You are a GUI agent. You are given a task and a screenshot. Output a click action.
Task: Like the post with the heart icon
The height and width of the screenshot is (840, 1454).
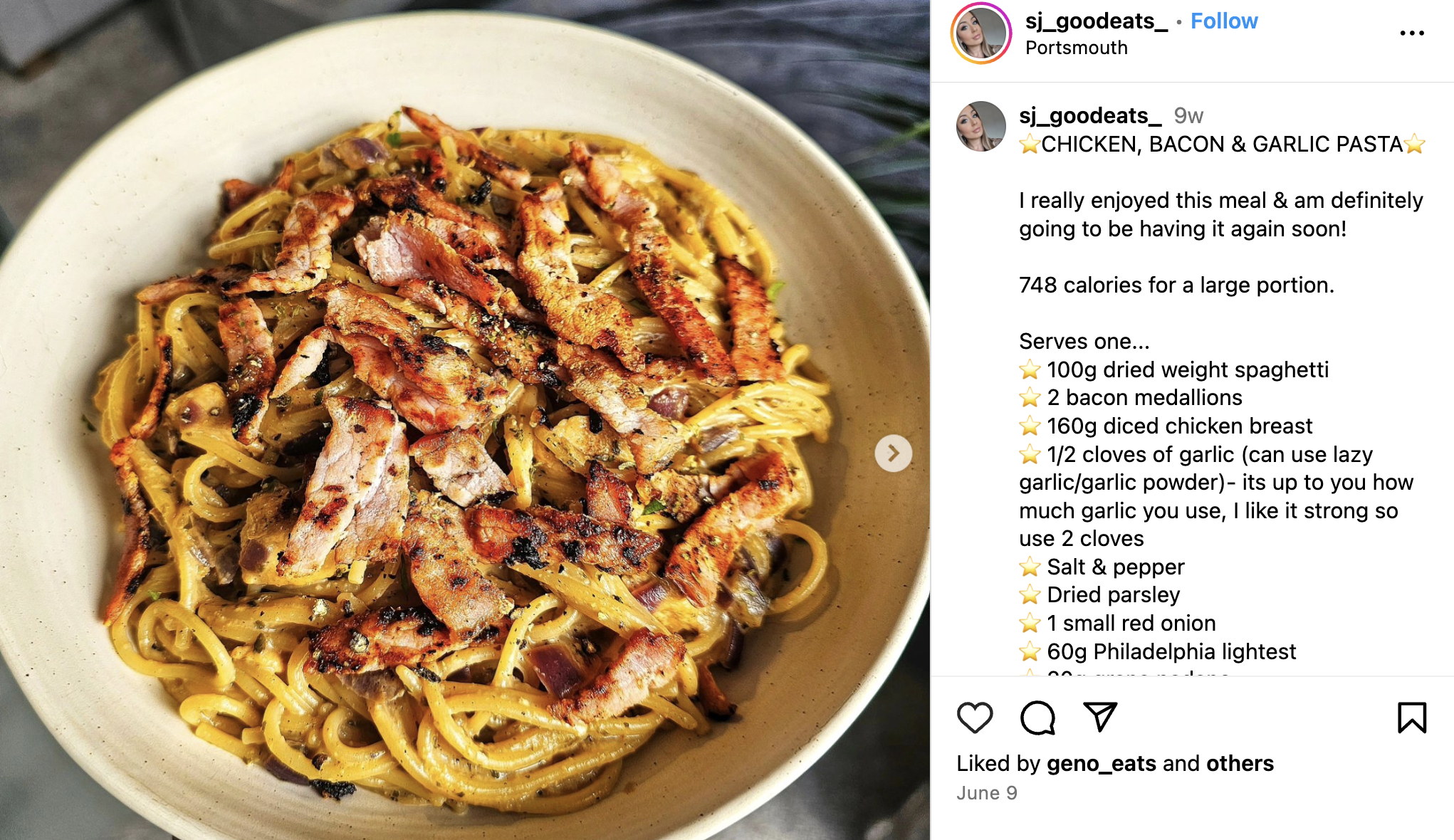pyautogui.click(x=975, y=718)
